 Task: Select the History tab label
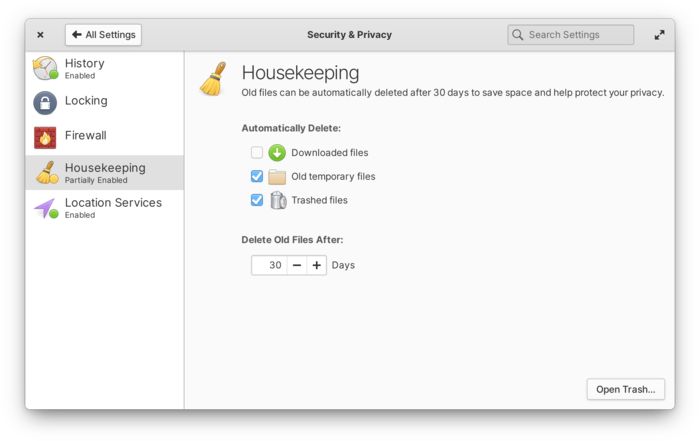(x=85, y=63)
